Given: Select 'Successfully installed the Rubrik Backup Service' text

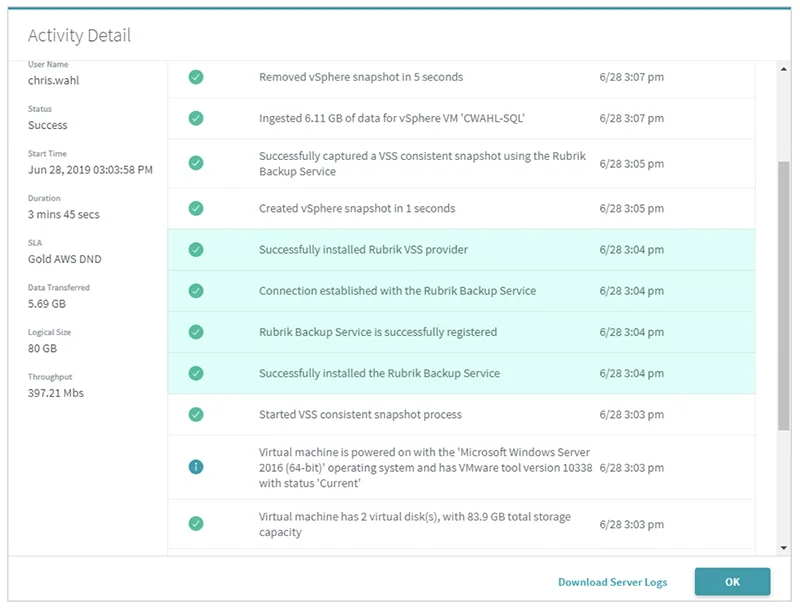Looking at the screenshot, I should (379, 373).
